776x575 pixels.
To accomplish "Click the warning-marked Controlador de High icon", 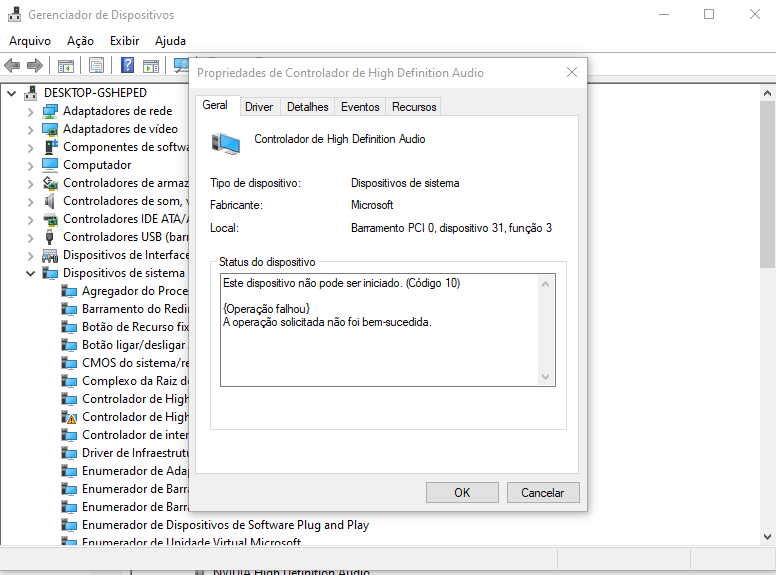I will pyautogui.click(x=69, y=417).
